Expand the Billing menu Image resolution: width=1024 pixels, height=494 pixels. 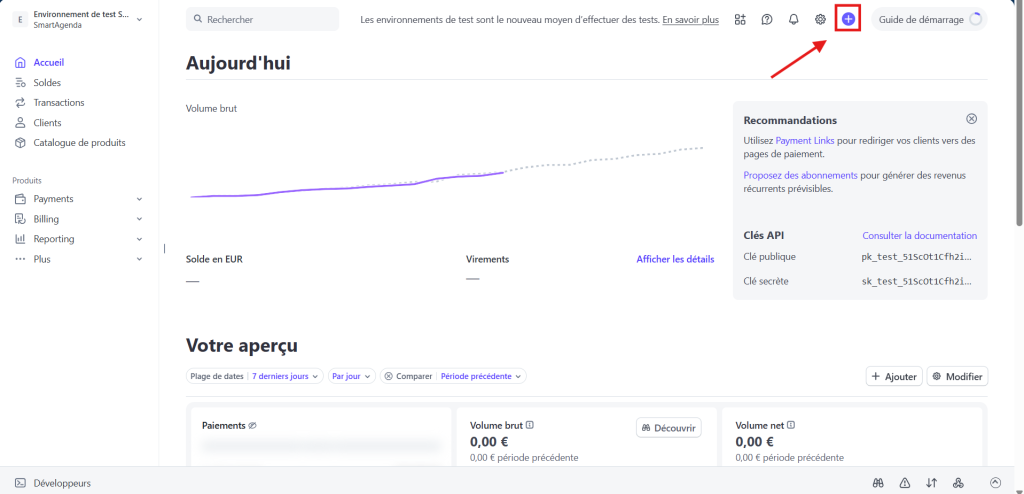coord(138,219)
